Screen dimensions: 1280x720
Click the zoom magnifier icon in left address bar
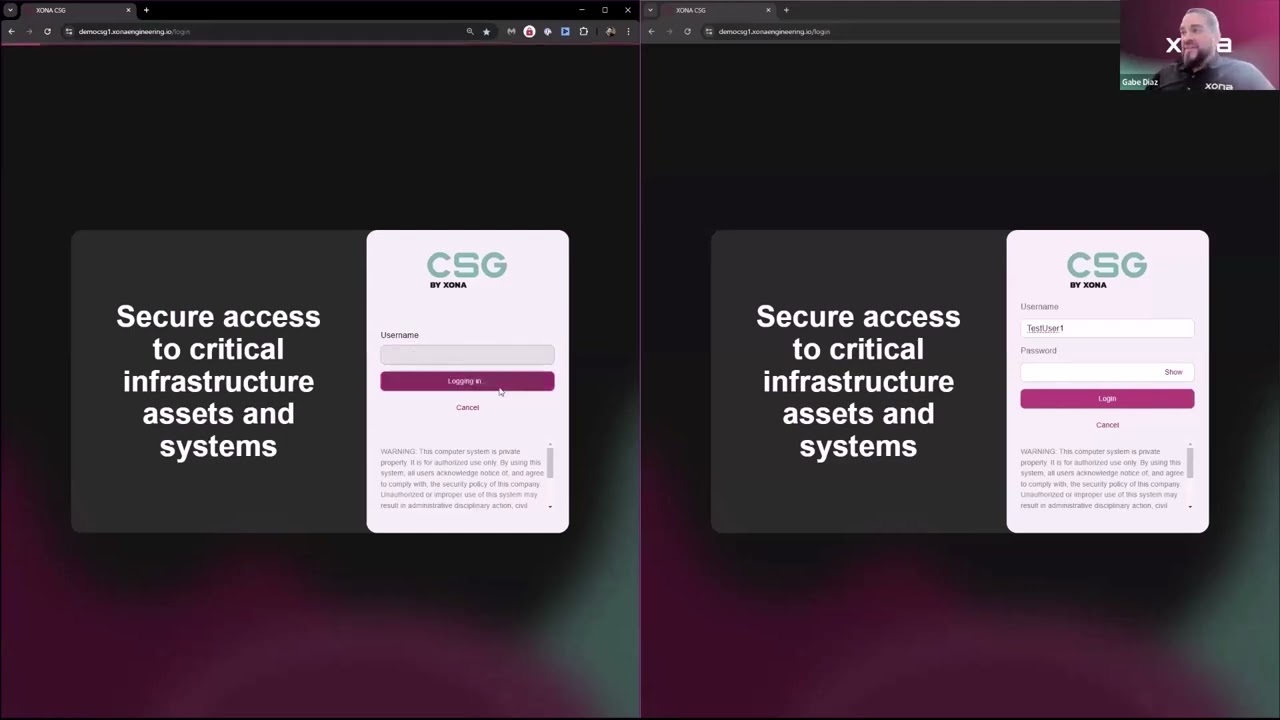coord(469,31)
